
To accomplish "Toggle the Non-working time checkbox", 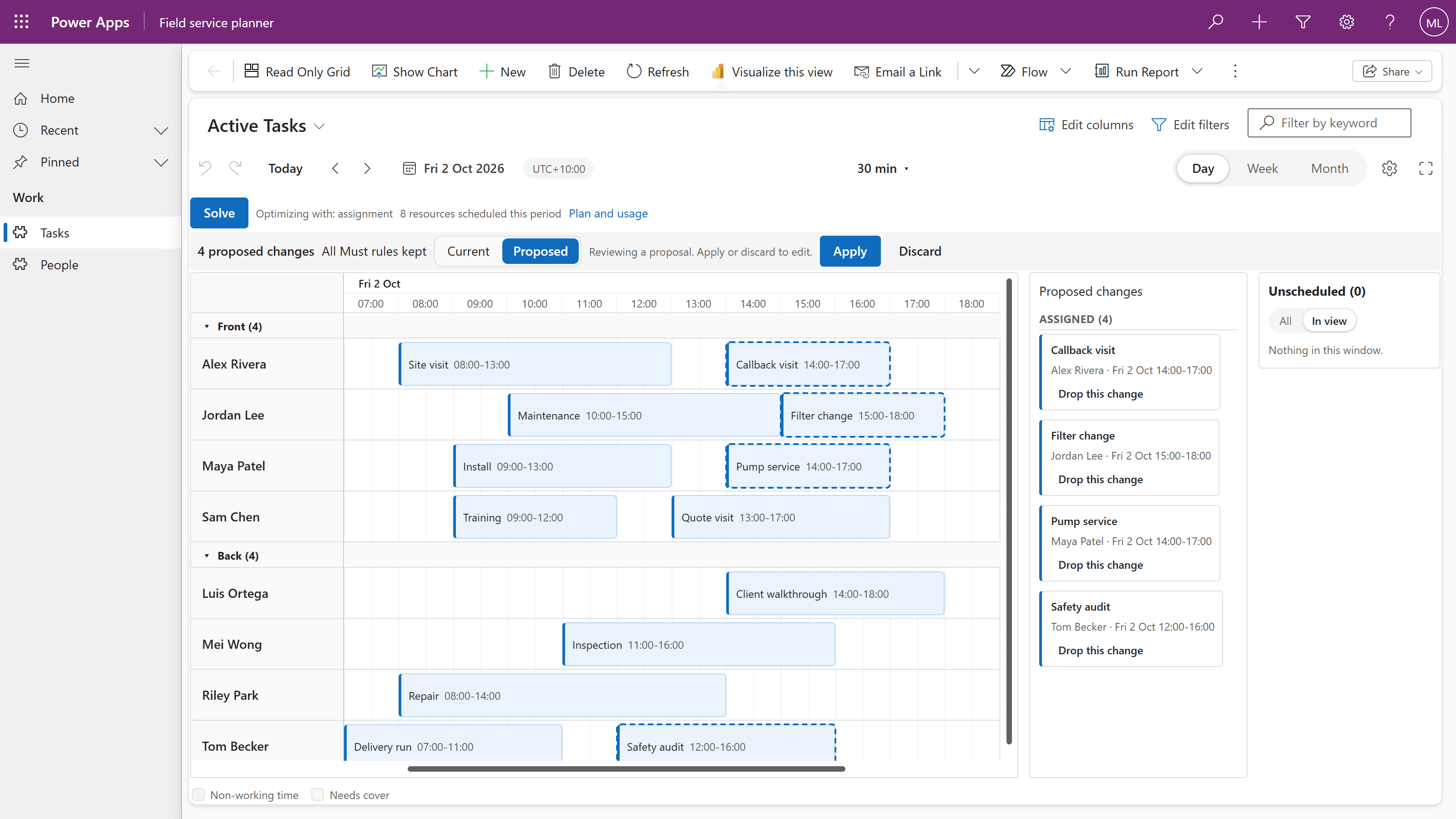I will [198, 795].
